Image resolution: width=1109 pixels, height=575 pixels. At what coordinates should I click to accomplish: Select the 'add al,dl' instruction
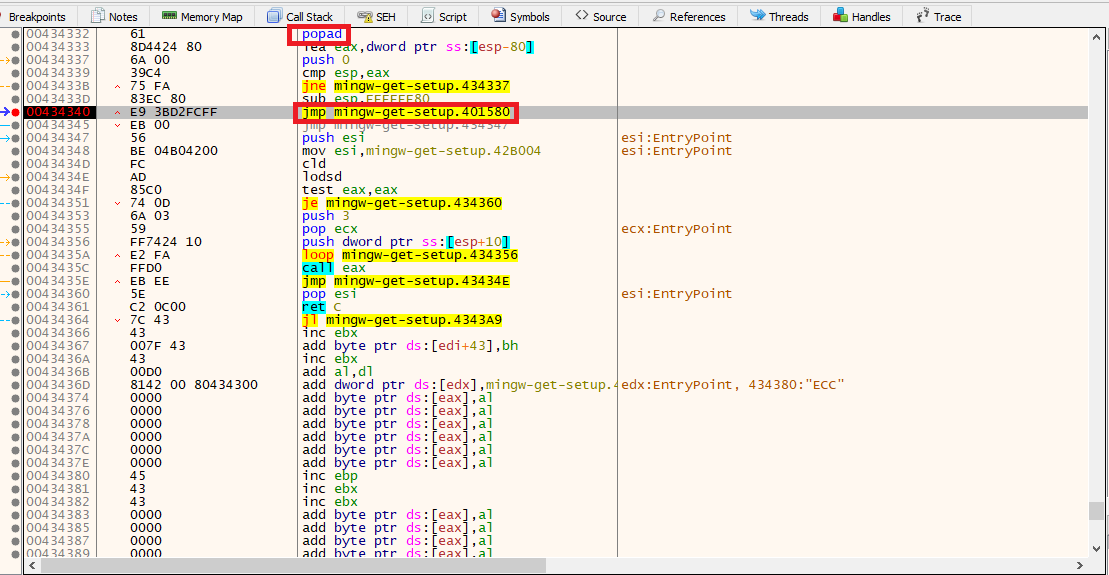(337, 372)
